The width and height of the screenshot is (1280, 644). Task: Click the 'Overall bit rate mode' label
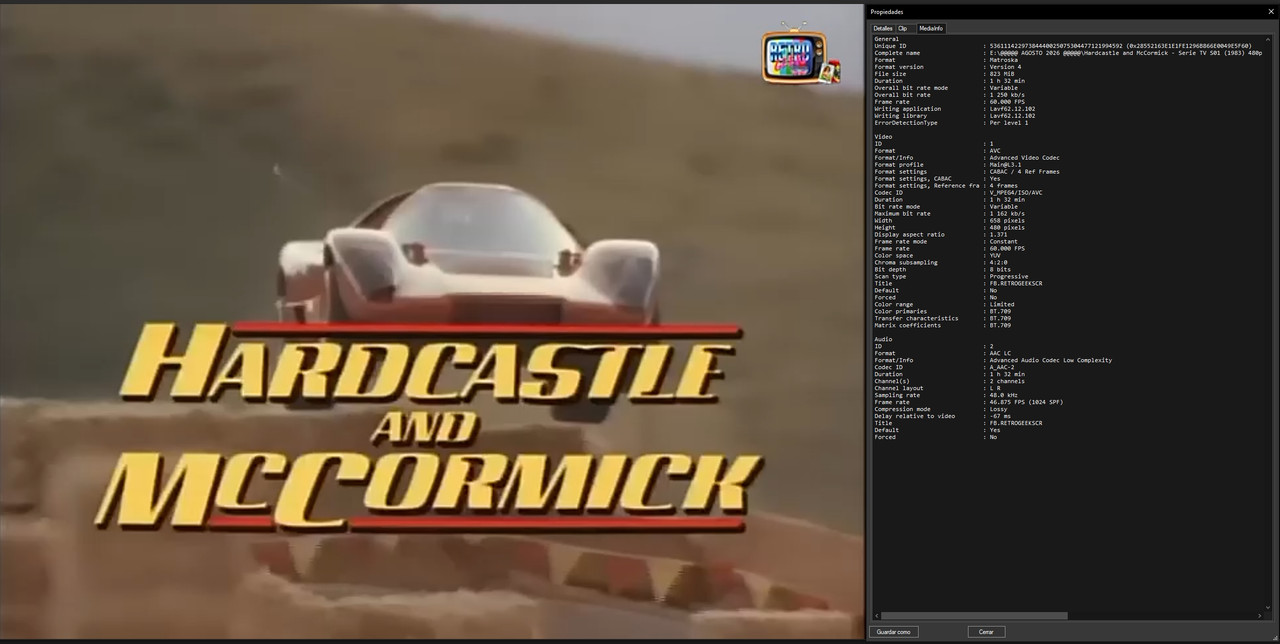(911, 88)
